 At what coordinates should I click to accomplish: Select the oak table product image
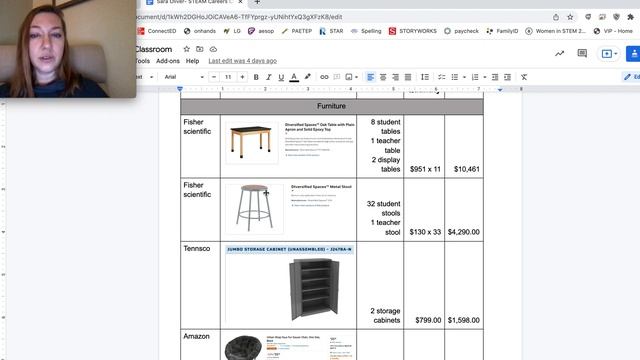point(252,142)
